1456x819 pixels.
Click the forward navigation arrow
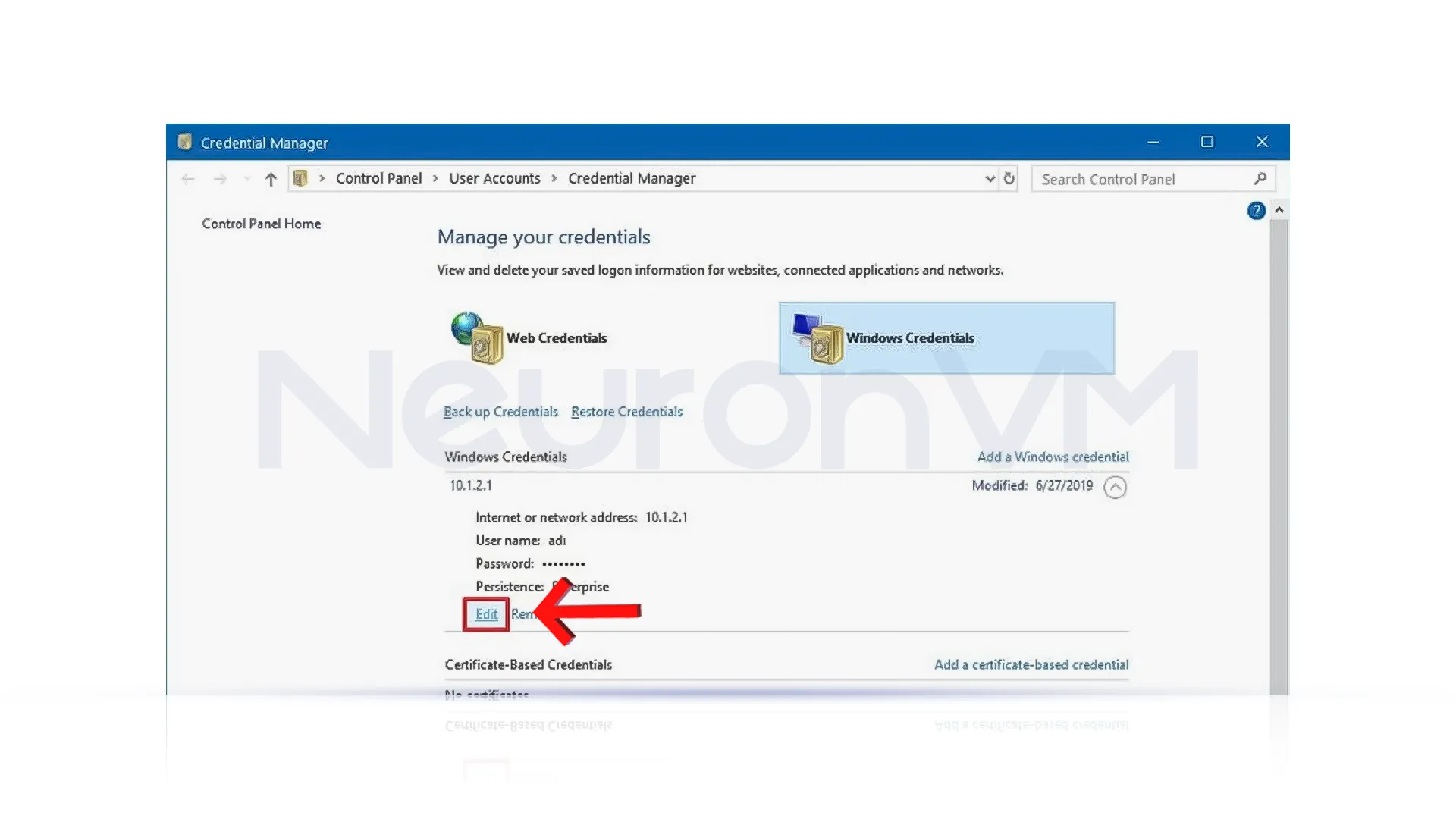click(x=221, y=178)
